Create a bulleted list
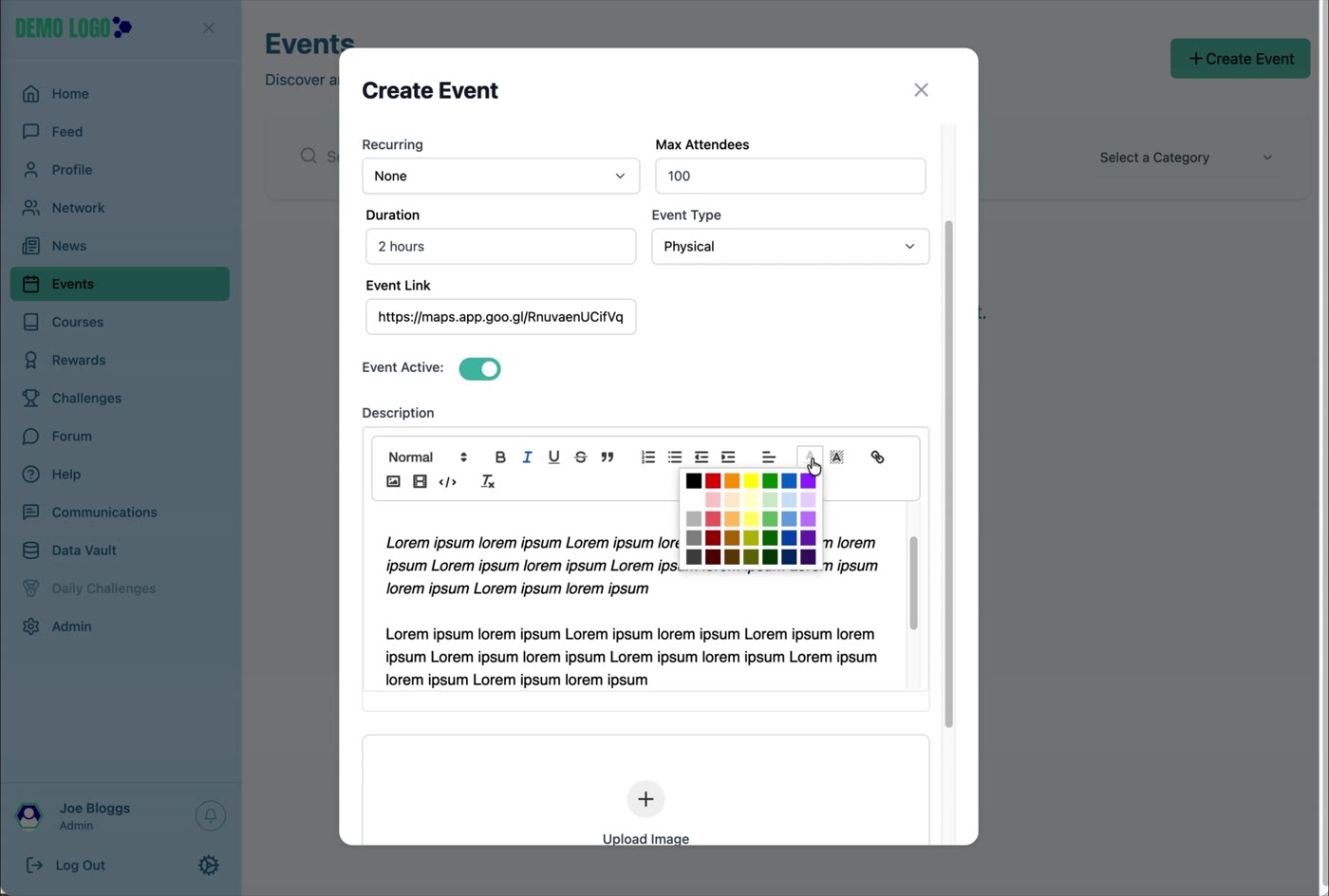The width and height of the screenshot is (1329, 896). (x=675, y=457)
